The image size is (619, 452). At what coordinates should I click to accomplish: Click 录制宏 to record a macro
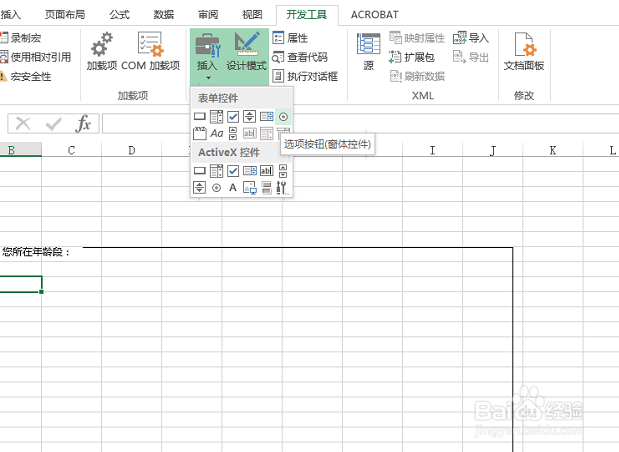(21, 38)
